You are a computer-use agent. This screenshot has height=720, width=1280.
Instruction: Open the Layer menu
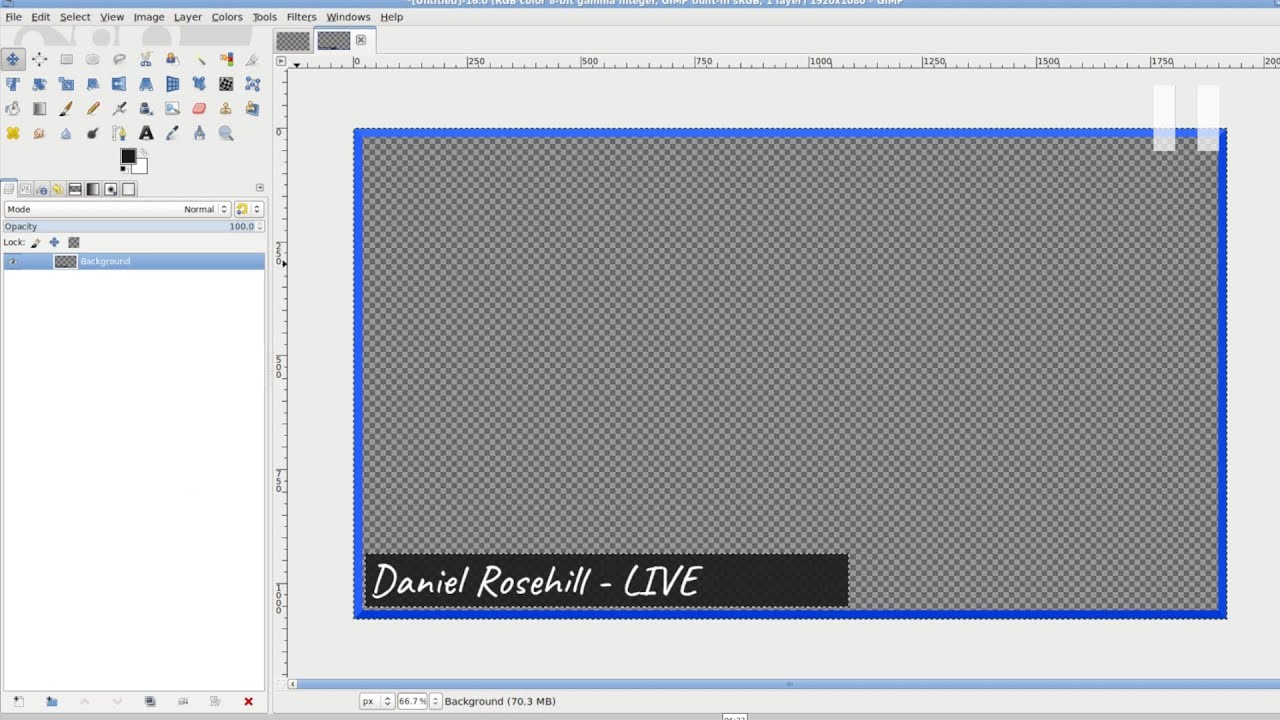pyautogui.click(x=188, y=17)
